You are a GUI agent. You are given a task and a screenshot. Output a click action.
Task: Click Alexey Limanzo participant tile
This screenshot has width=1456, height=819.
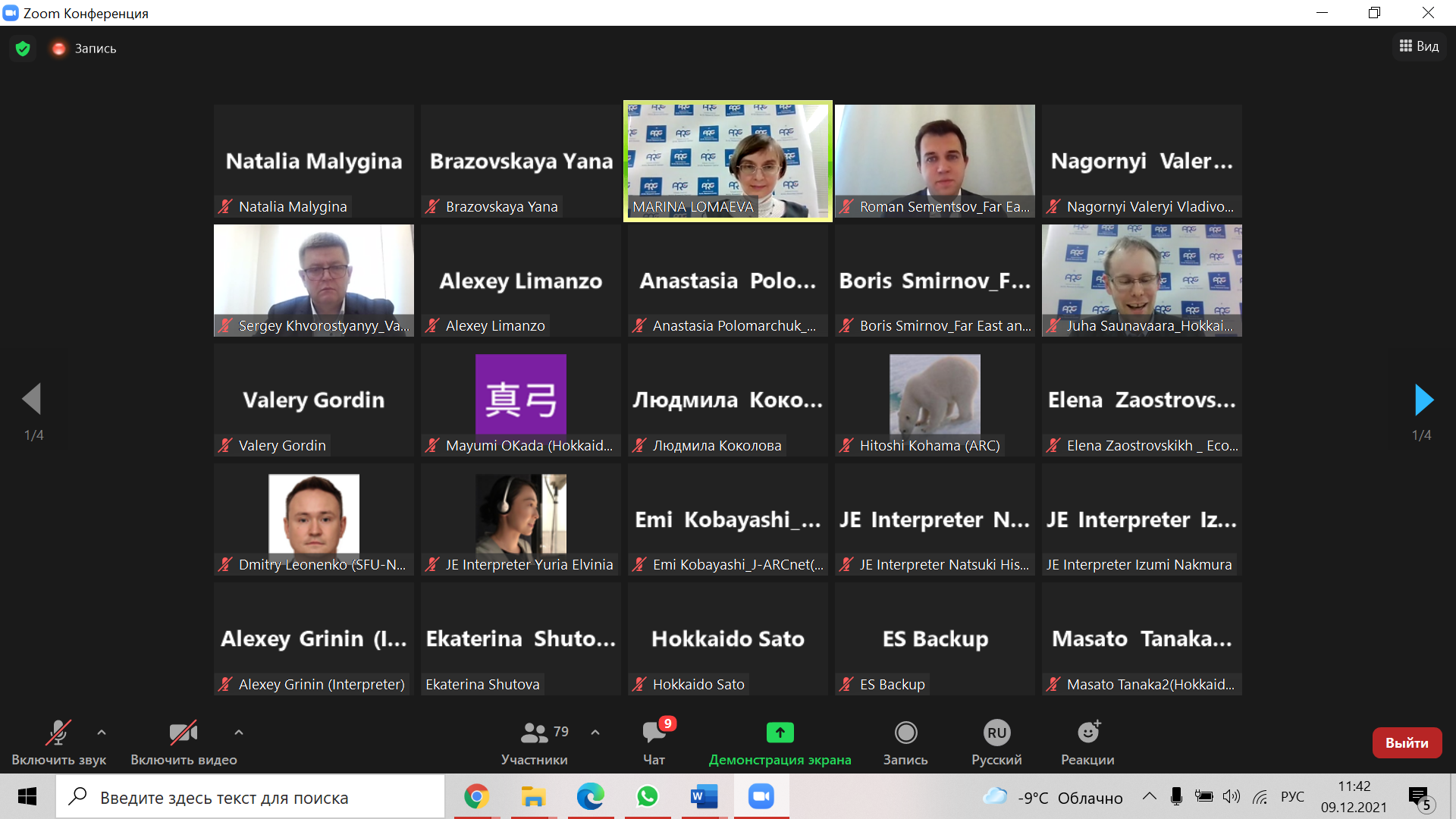click(x=521, y=281)
